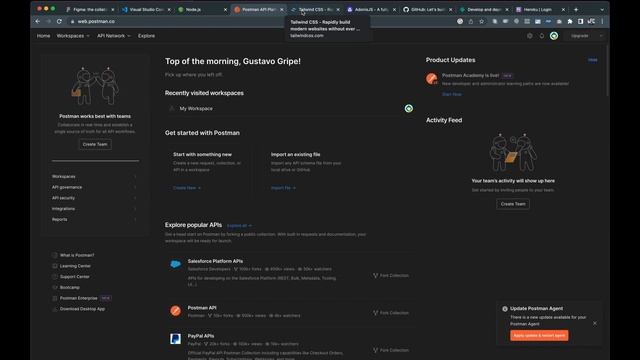This screenshot has height=360, width=640.
Task: Click the orange Postman API logo
Action: 176,311
